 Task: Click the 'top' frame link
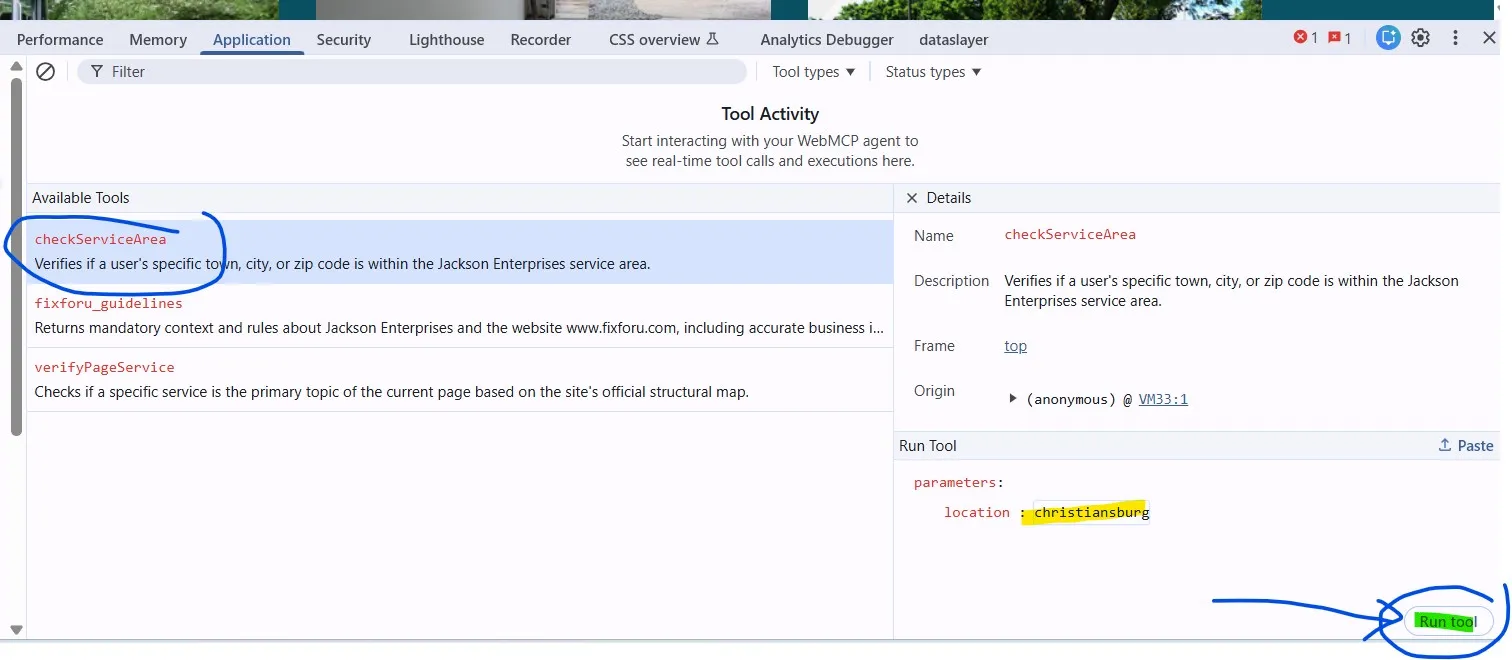tap(1016, 346)
